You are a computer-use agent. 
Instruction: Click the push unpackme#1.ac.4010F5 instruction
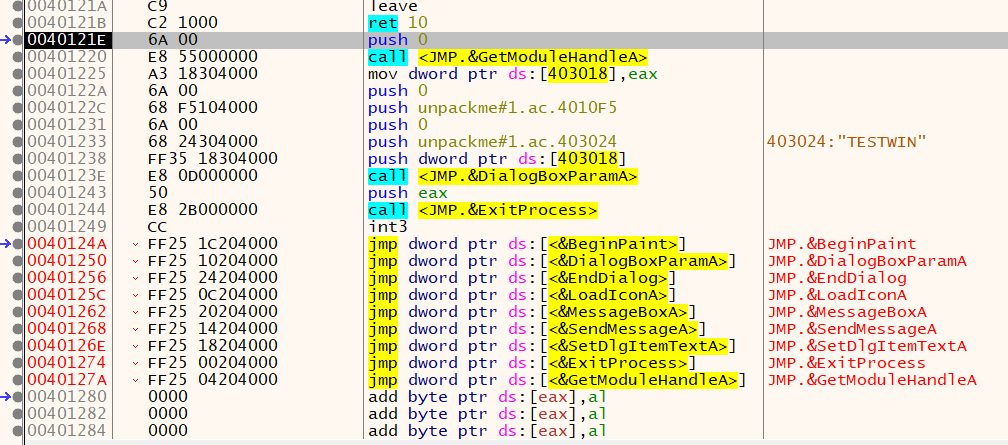pos(492,108)
